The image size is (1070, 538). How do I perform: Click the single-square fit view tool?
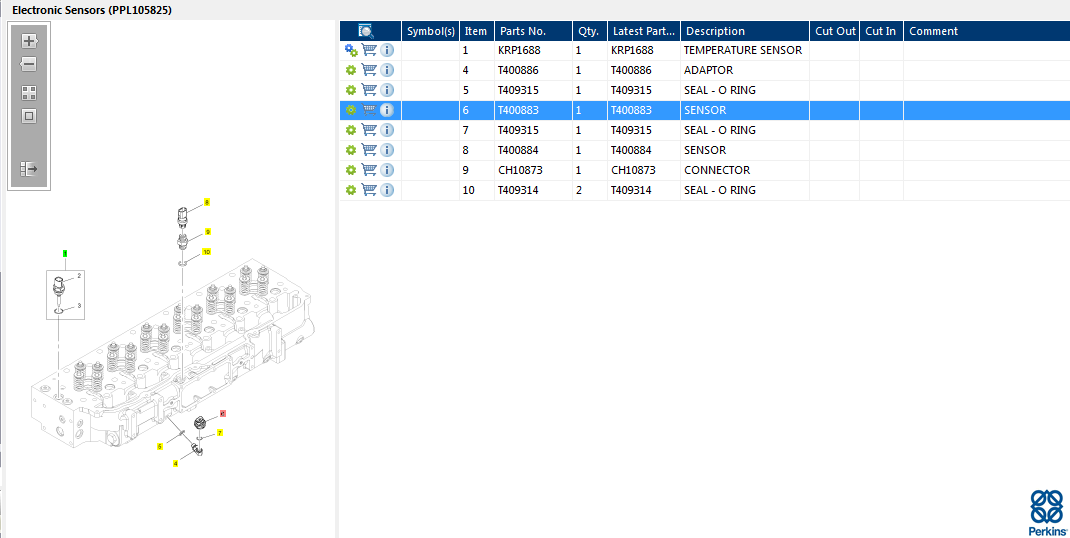click(x=29, y=116)
